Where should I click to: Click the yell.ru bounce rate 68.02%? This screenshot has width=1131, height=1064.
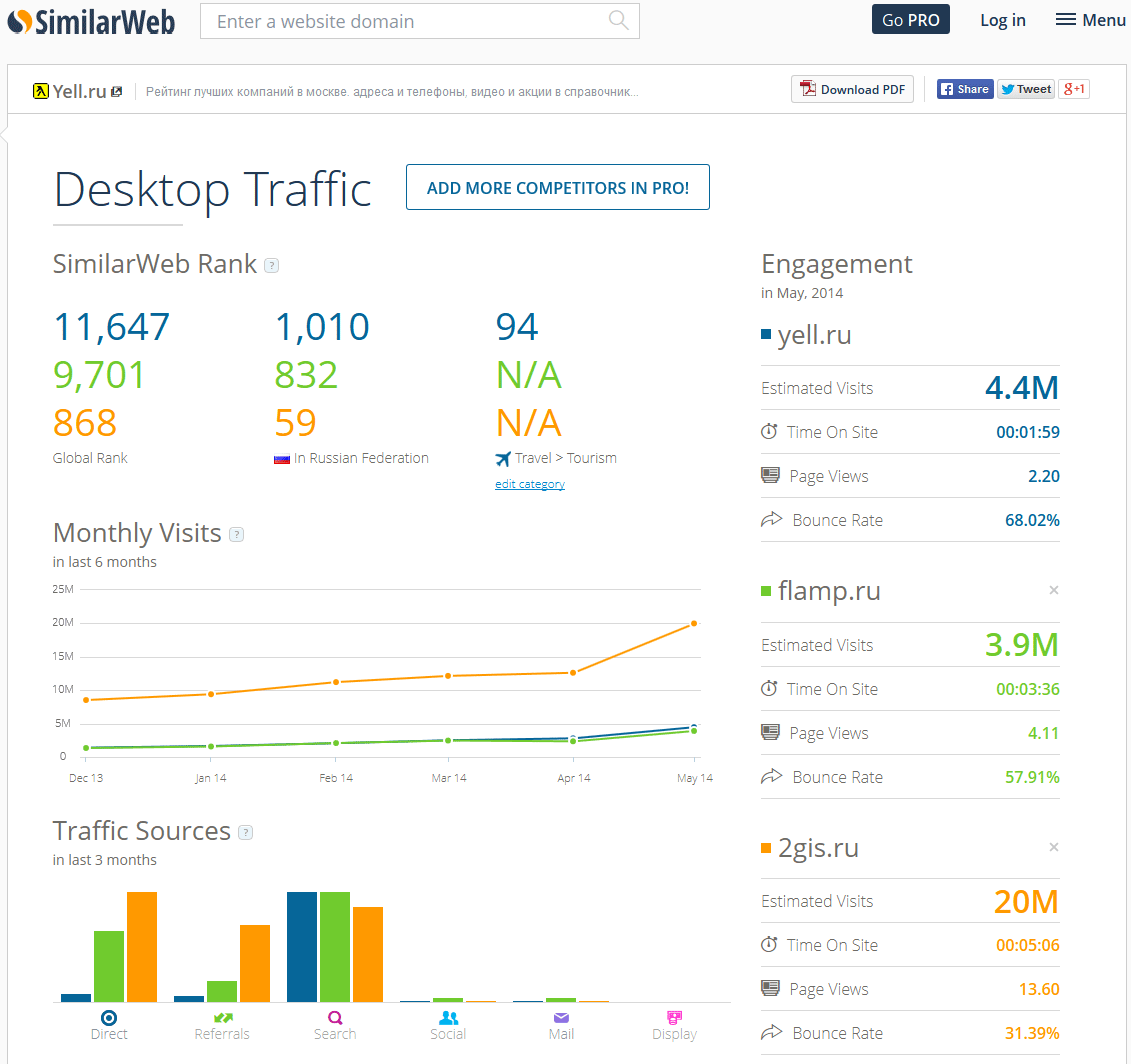[1032, 520]
